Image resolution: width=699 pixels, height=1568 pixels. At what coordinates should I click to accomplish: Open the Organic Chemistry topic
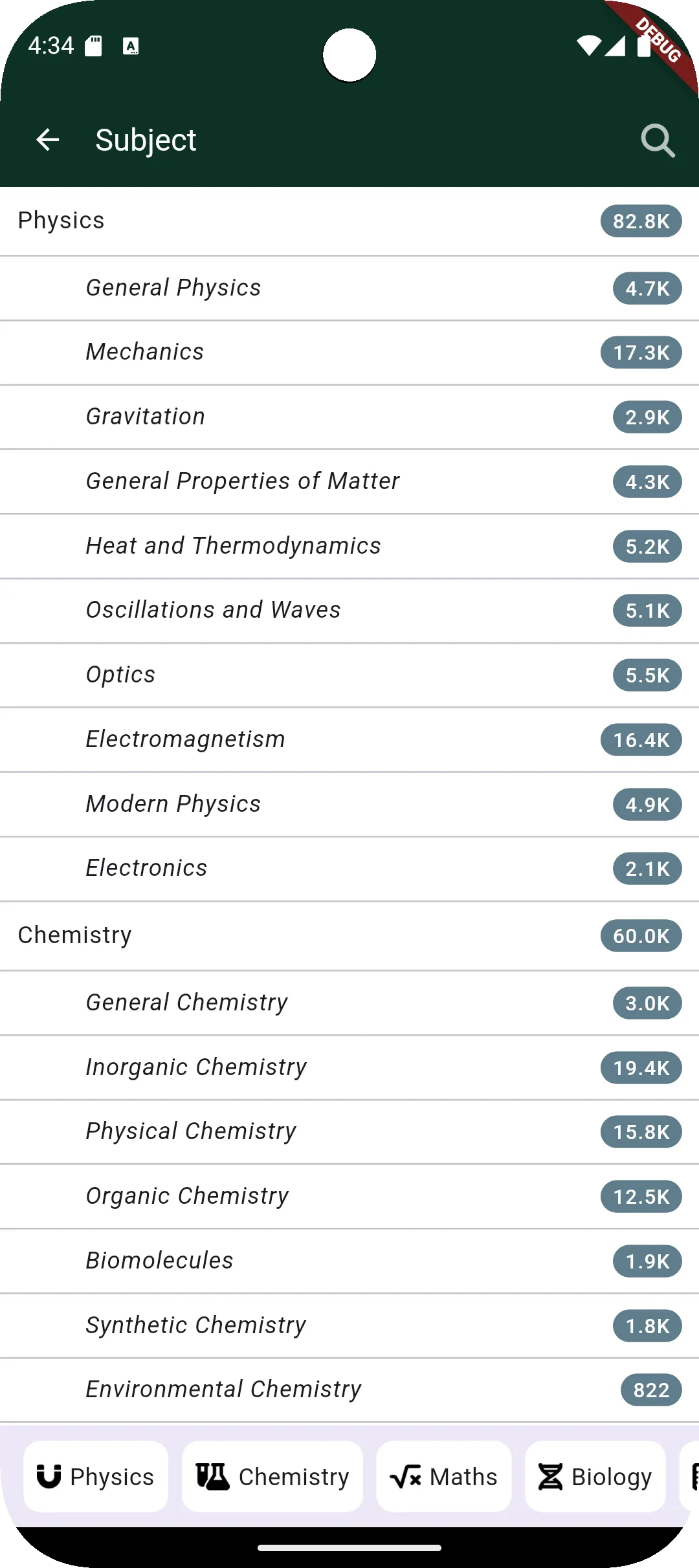[x=187, y=1196]
